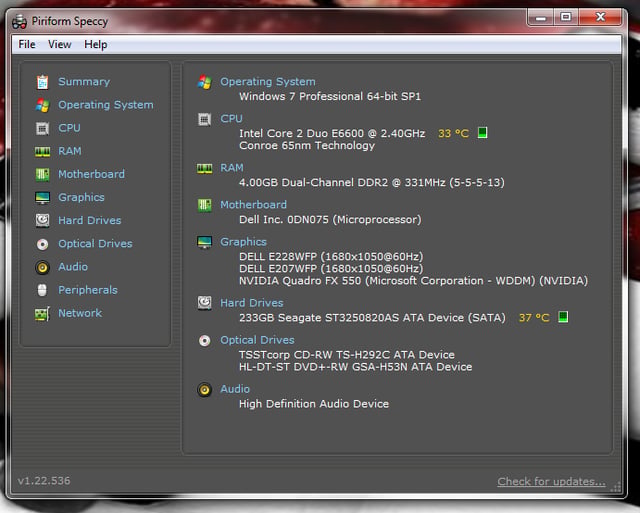The width and height of the screenshot is (640, 513).
Task: Click the version number v1.22.536
Action: [x=44, y=481]
